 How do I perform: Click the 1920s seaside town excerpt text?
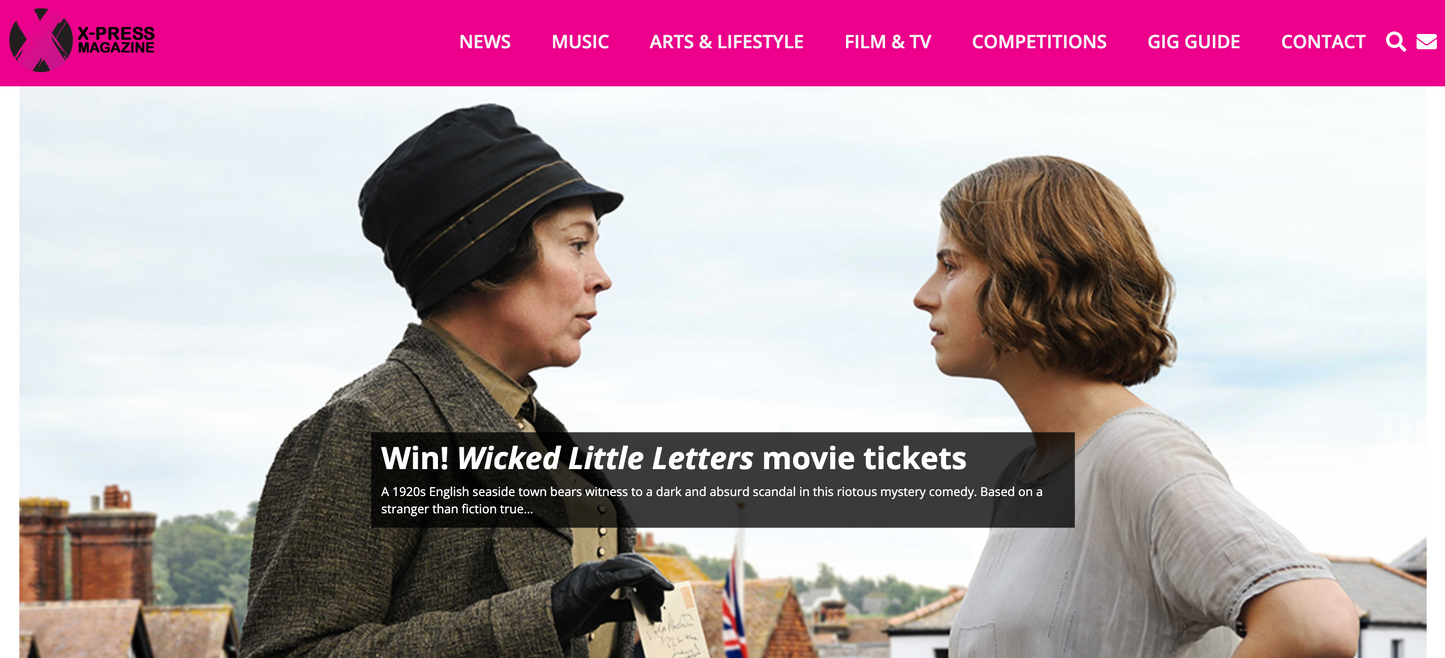click(x=712, y=500)
